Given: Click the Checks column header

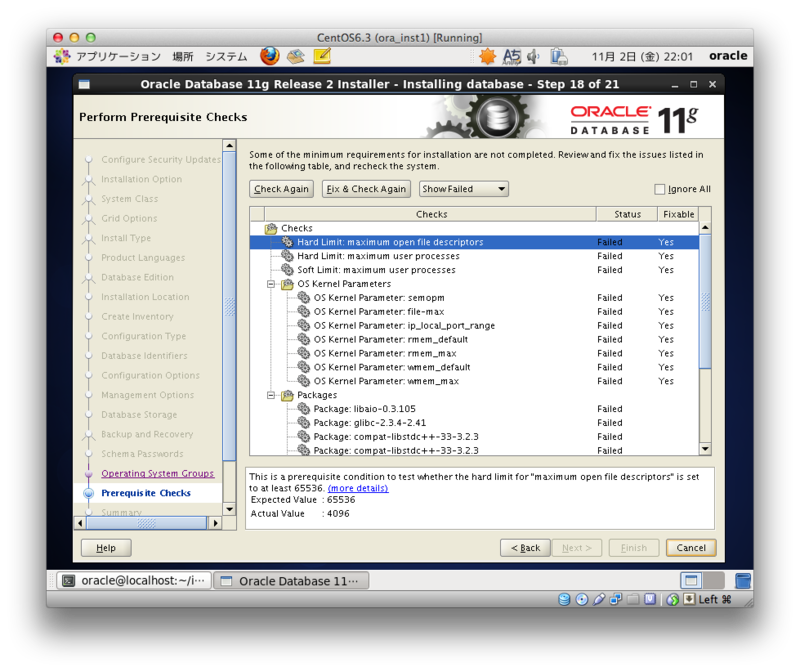Looking at the screenshot, I should point(431,214).
